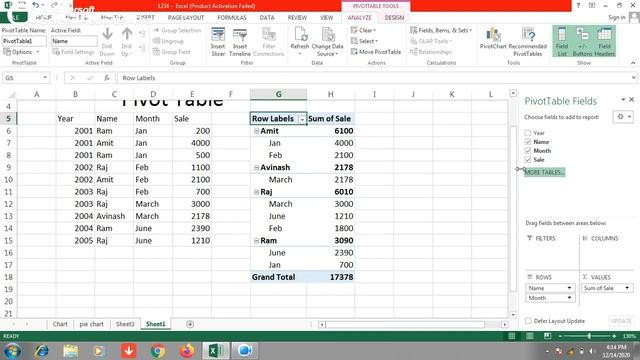
Task: Collapse the Amit group
Action: point(256,131)
